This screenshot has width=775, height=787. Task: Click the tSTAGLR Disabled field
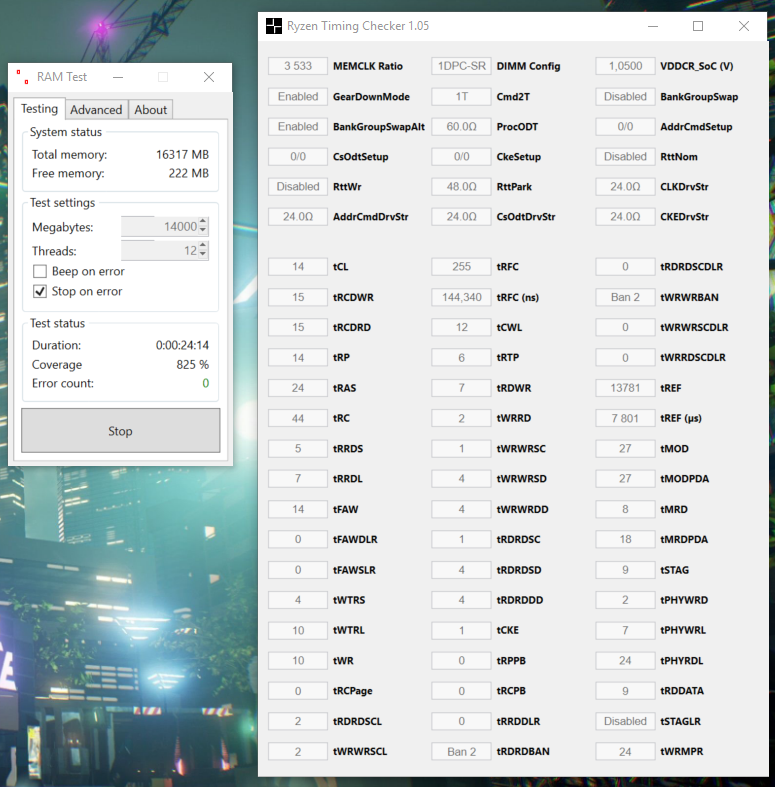click(x=625, y=721)
